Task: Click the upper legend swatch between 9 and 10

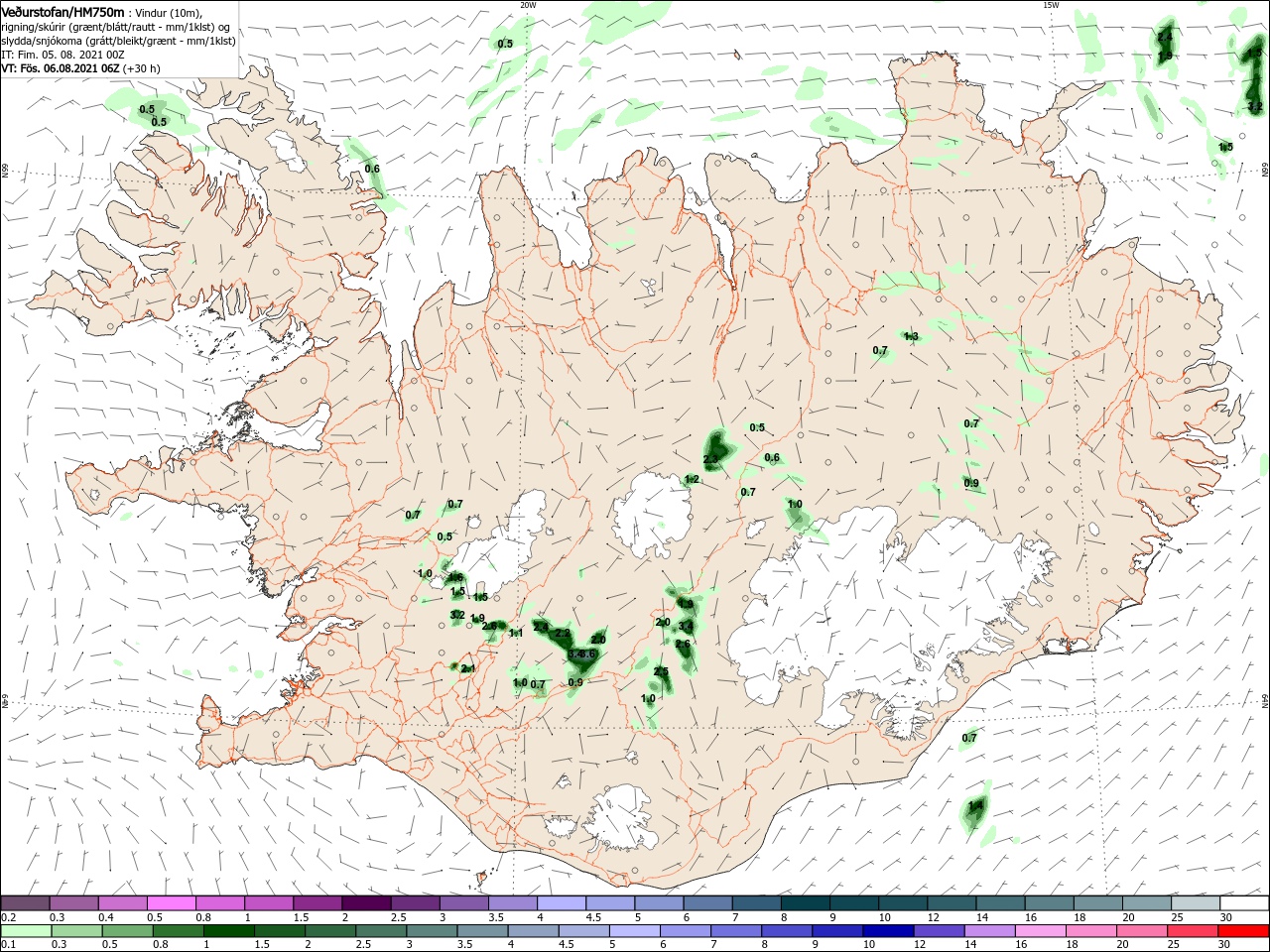Action: [x=854, y=903]
